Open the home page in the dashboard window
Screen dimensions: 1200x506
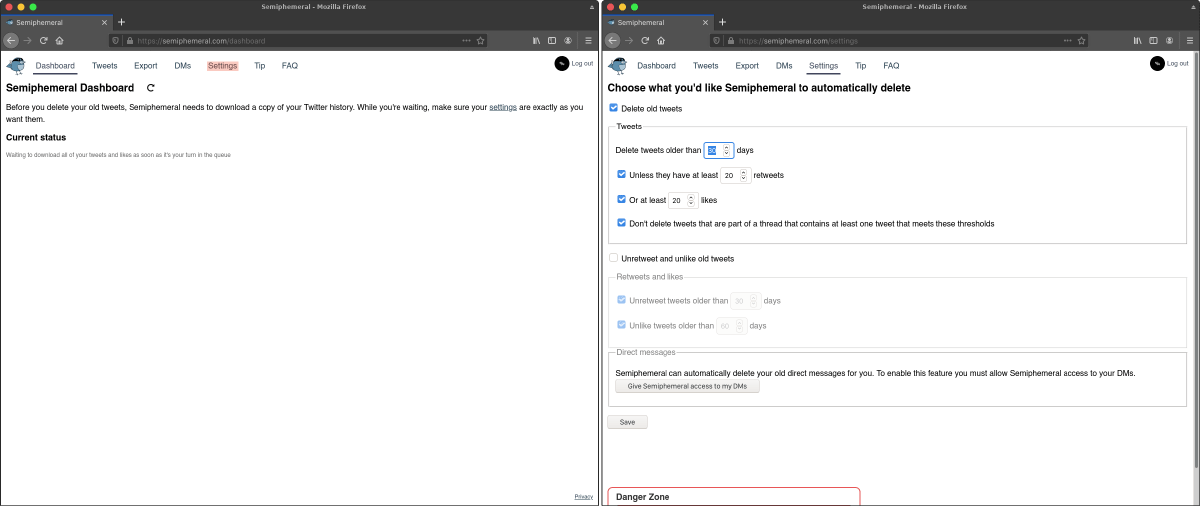pos(59,40)
